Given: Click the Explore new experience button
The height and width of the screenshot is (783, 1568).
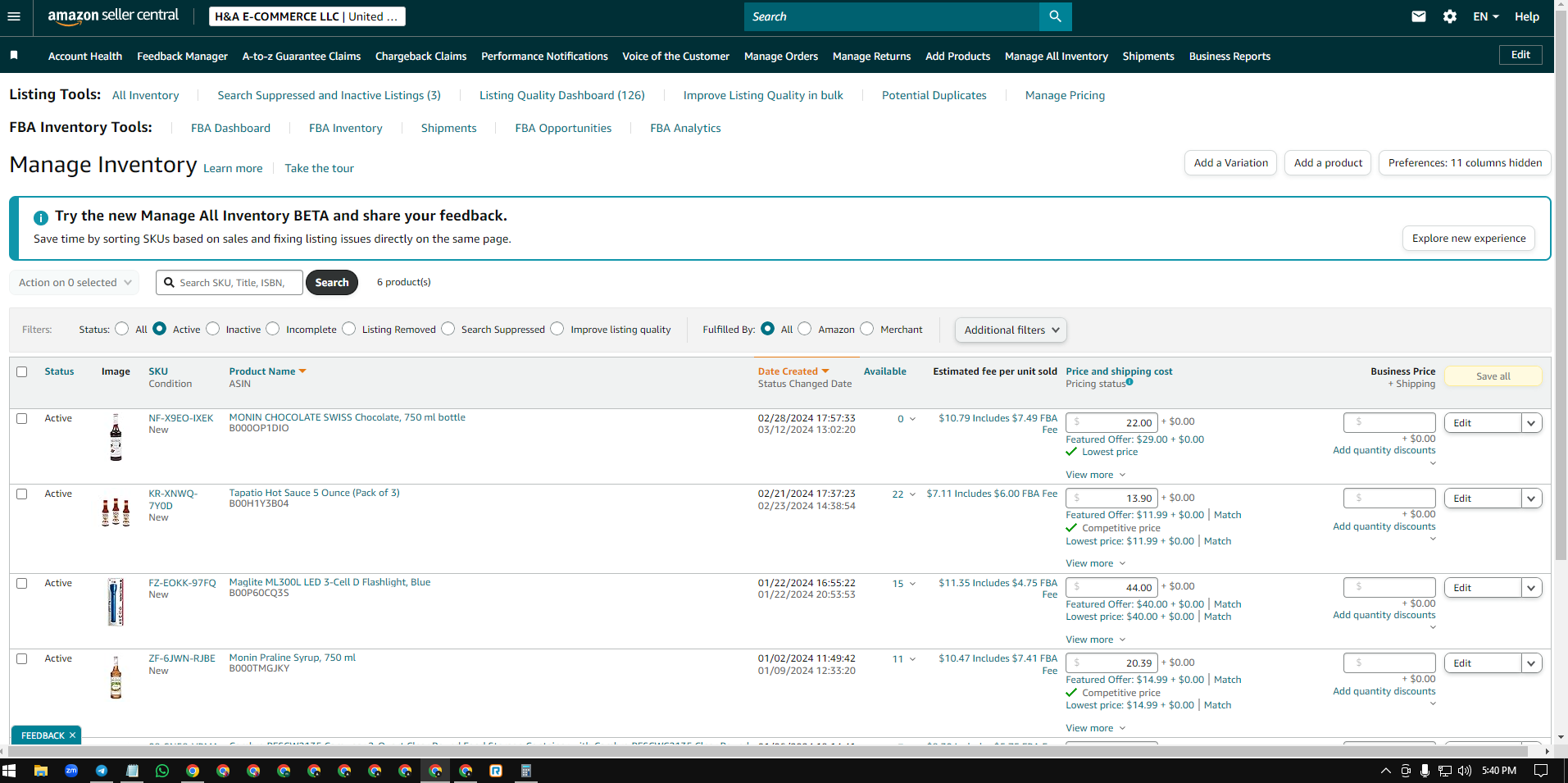Looking at the screenshot, I should (x=1468, y=238).
